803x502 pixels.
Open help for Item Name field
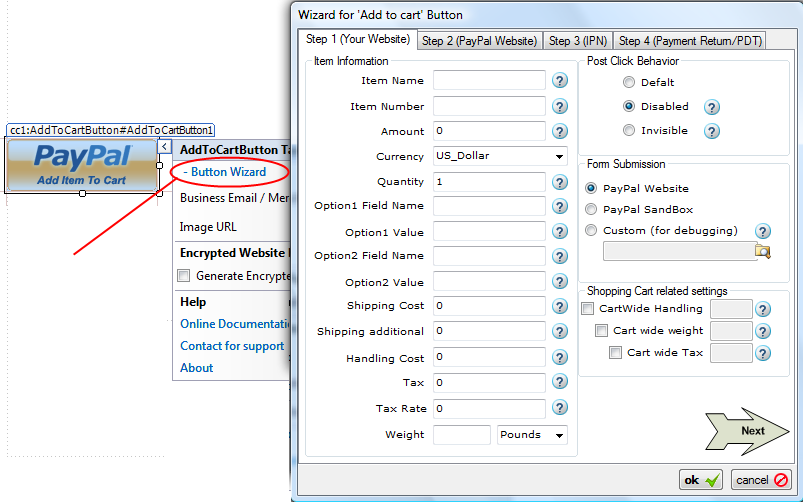(x=560, y=80)
